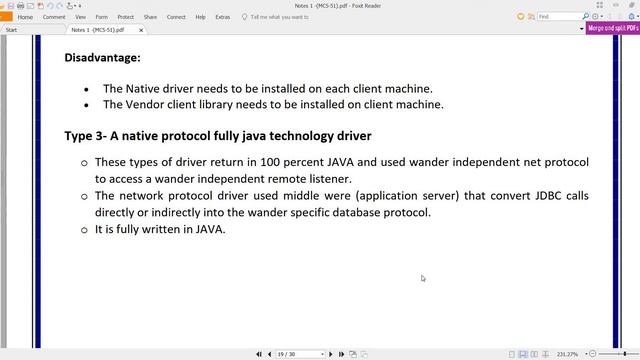Open the Form ribbon tab
Viewport: 640px width, 360px height.
[102, 17]
